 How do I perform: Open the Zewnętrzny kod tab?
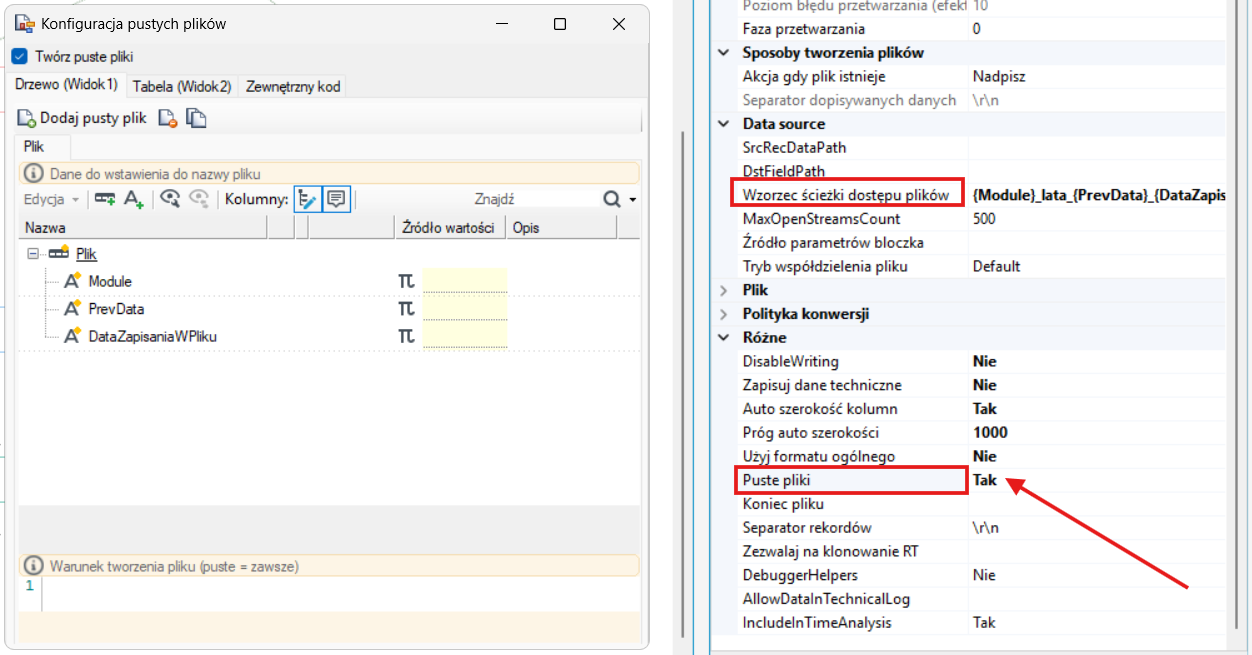(293, 87)
